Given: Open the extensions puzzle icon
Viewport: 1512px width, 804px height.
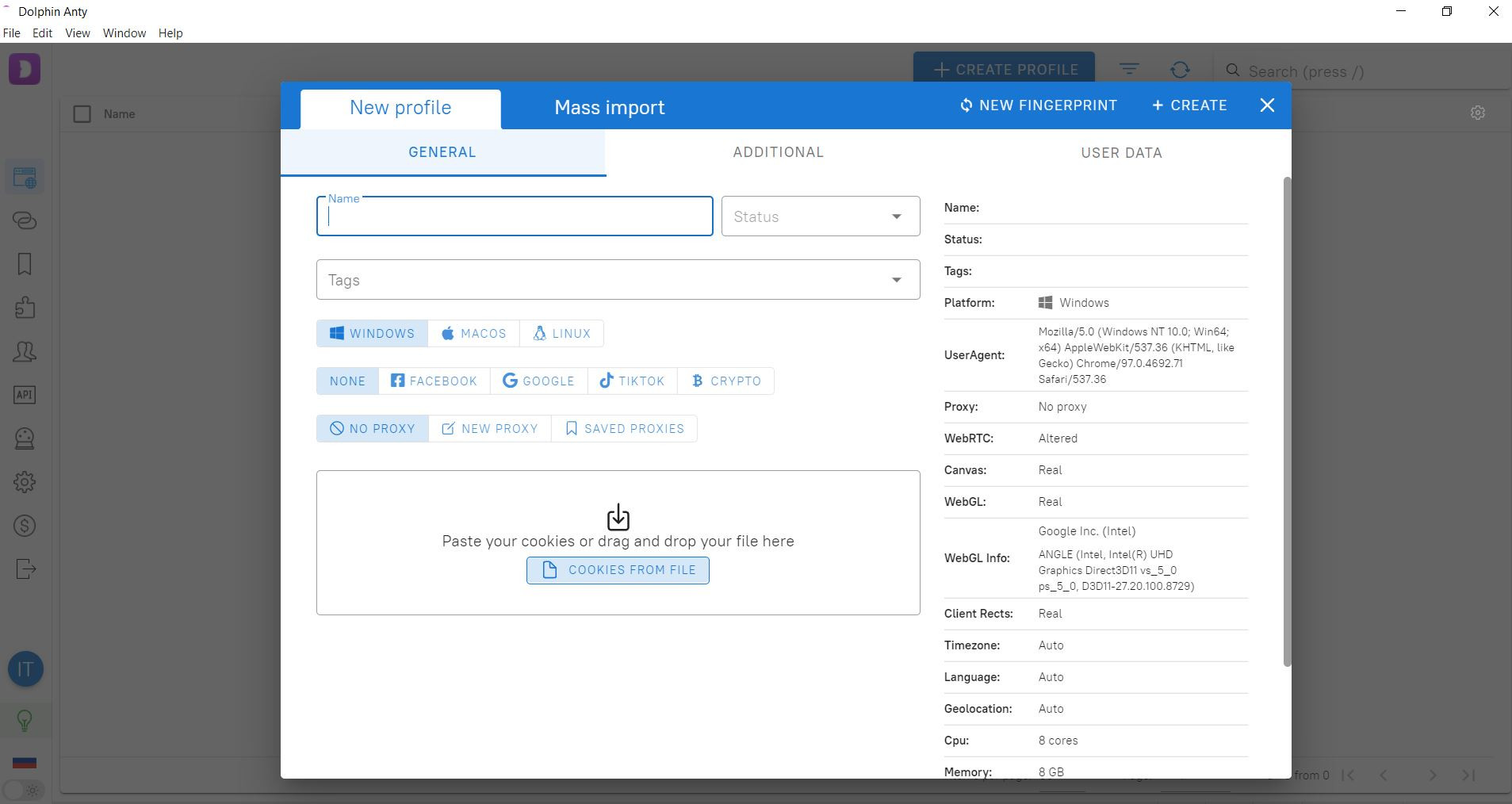Looking at the screenshot, I should pyautogui.click(x=25, y=308).
